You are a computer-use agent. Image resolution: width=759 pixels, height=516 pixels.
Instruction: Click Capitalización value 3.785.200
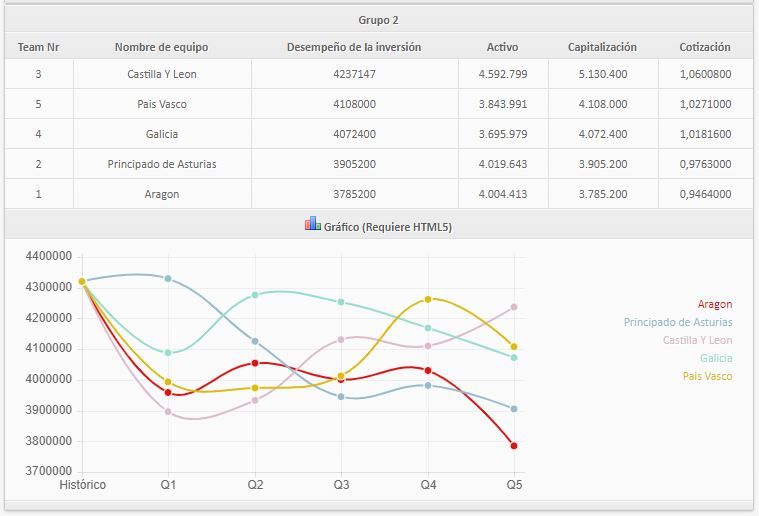[603, 194]
